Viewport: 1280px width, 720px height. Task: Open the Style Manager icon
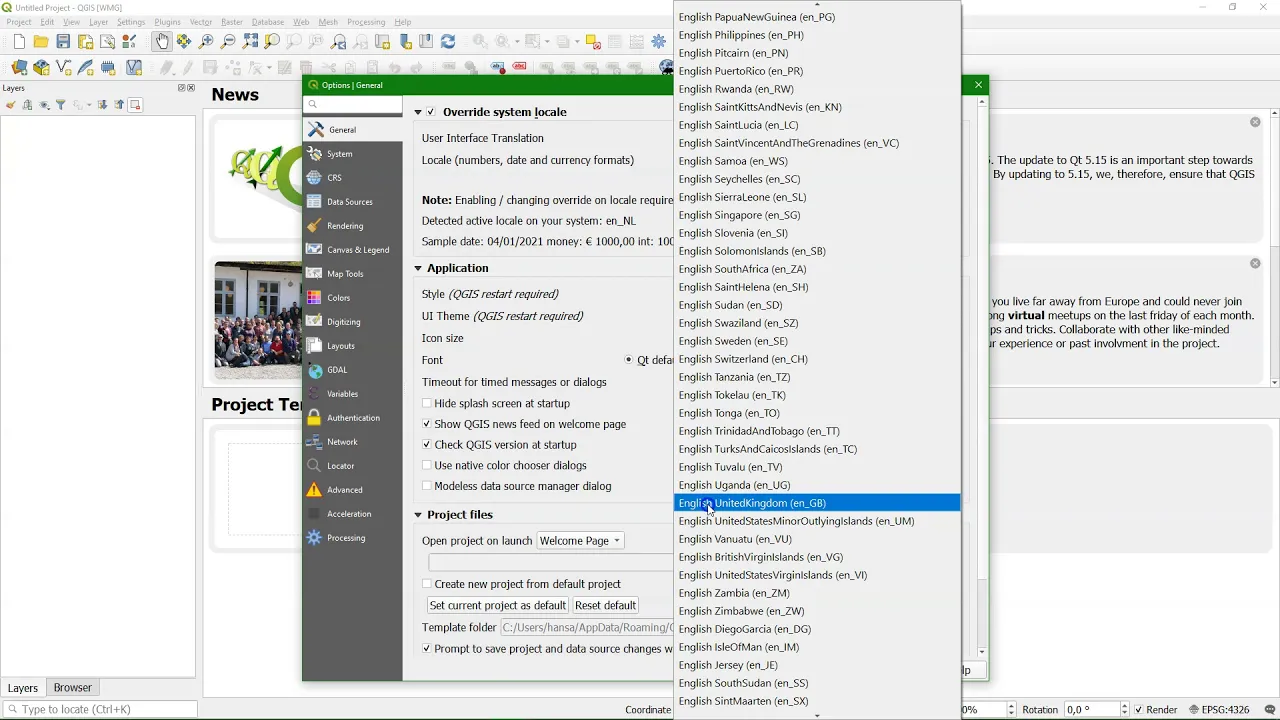[x=129, y=42]
